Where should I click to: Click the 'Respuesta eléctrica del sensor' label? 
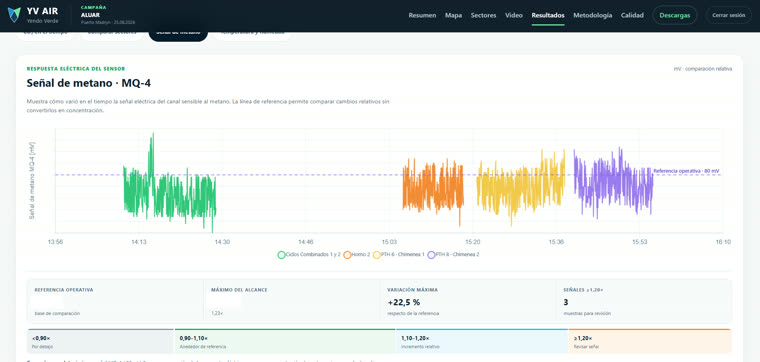click(x=76, y=69)
